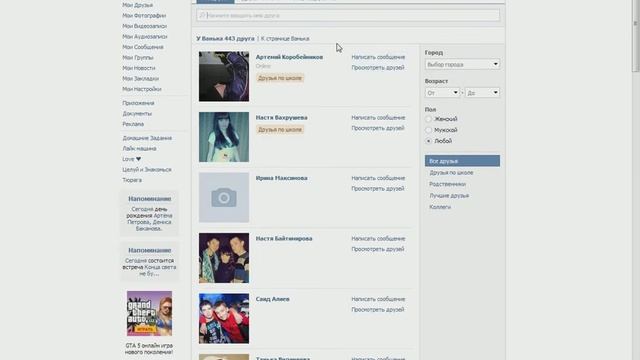Open Саид Алиев's avatar photo
The width and height of the screenshot is (640, 360).
click(x=224, y=318)
